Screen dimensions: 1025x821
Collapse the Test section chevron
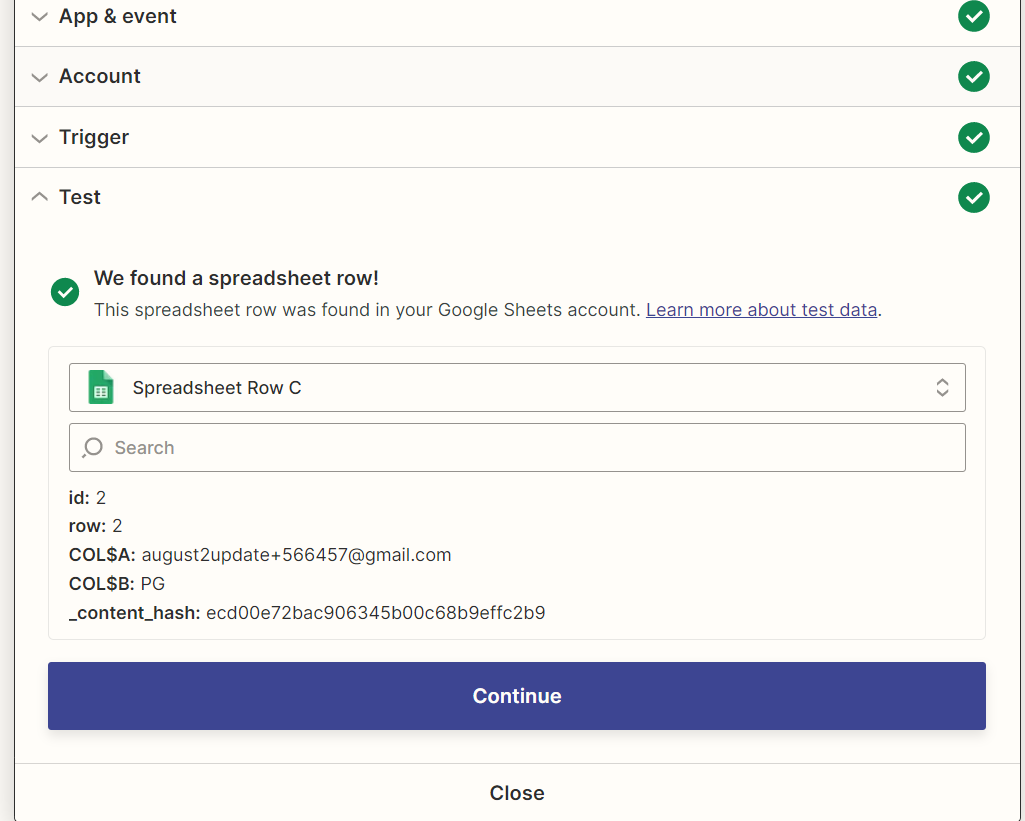[39, 197]
